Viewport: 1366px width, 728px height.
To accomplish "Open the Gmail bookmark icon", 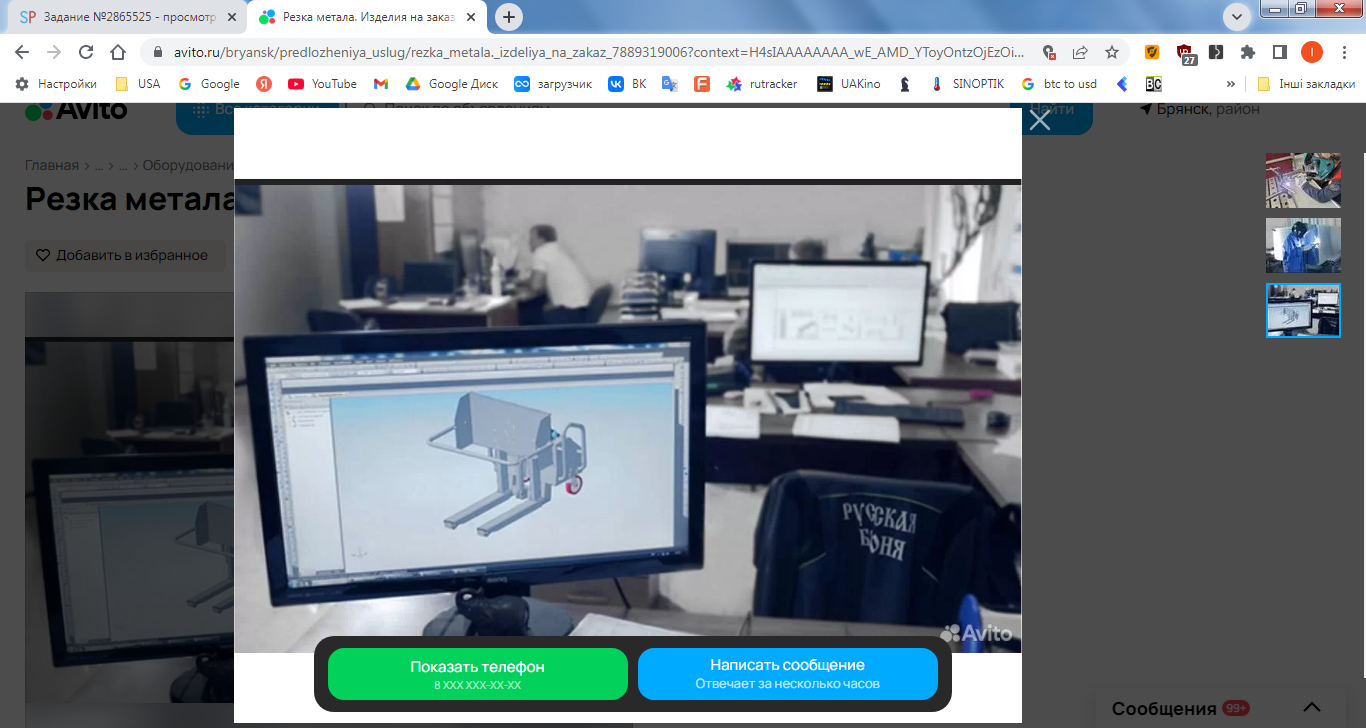I will (381, 84).
